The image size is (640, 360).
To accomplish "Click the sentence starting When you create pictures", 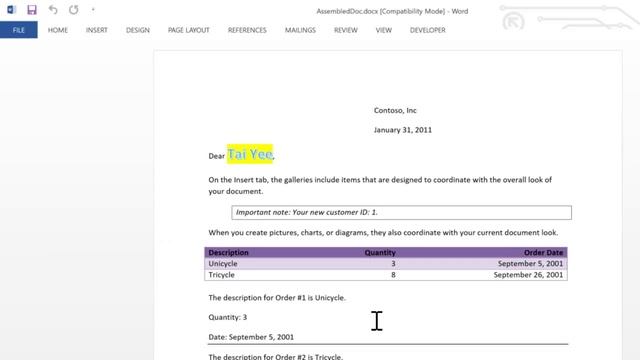I will point(383,233).
